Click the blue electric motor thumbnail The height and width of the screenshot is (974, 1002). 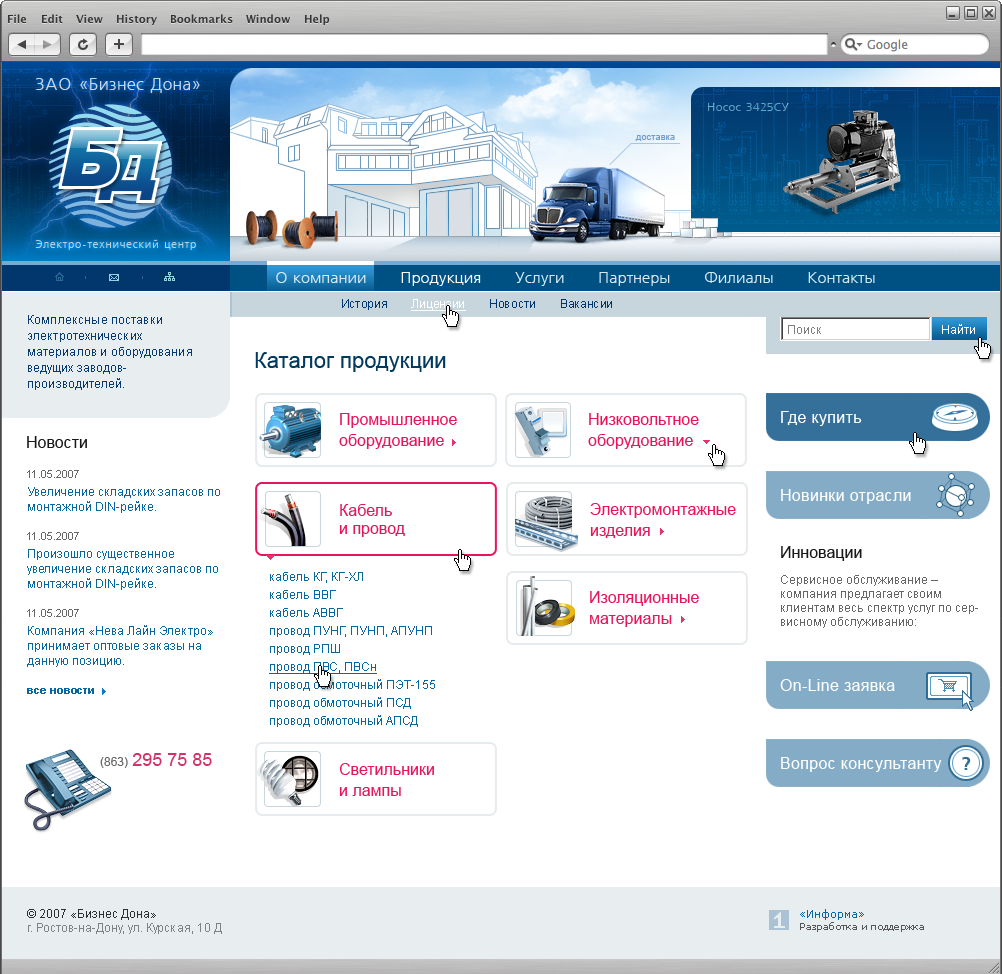[x=291, y=430]
